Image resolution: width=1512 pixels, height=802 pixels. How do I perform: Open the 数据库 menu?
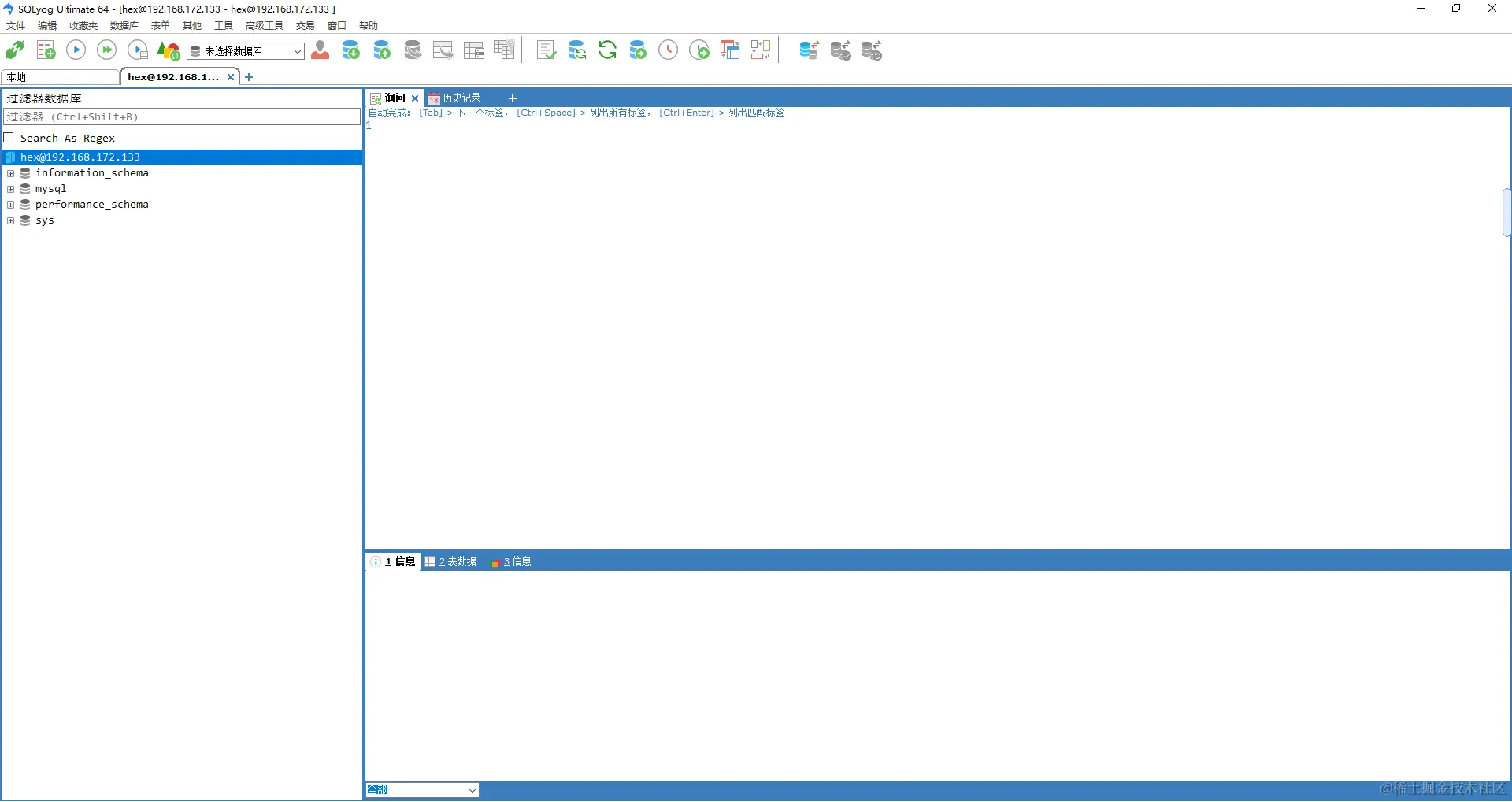coord(124,26)
